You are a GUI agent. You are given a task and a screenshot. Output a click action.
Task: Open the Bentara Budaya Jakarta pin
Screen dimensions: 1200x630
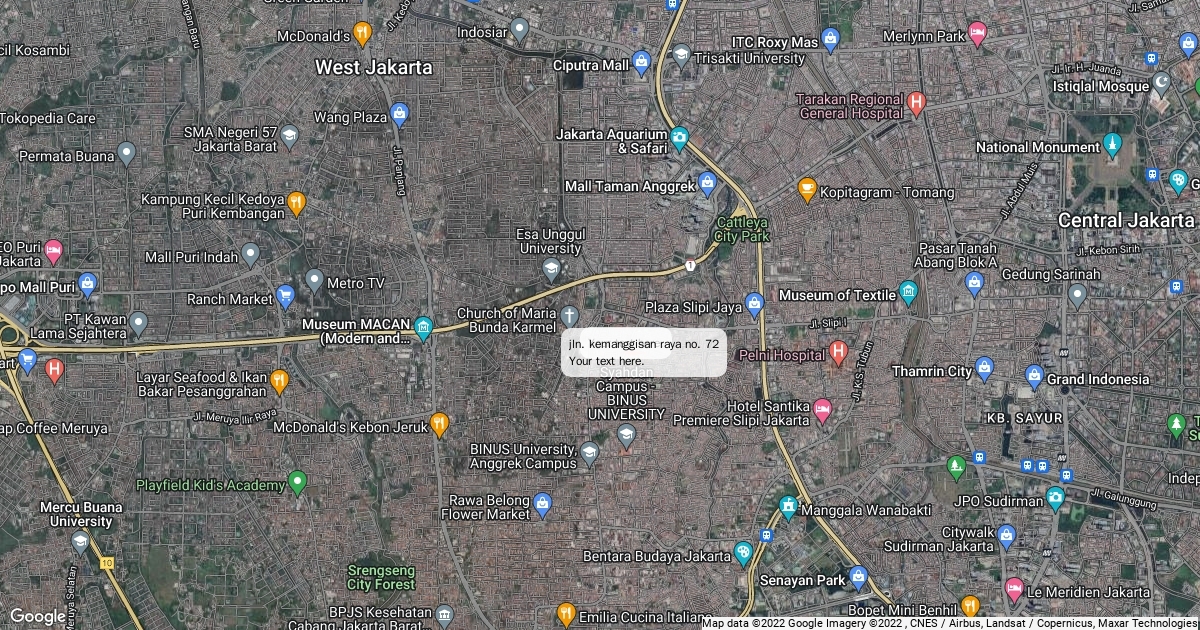(742, 554)
